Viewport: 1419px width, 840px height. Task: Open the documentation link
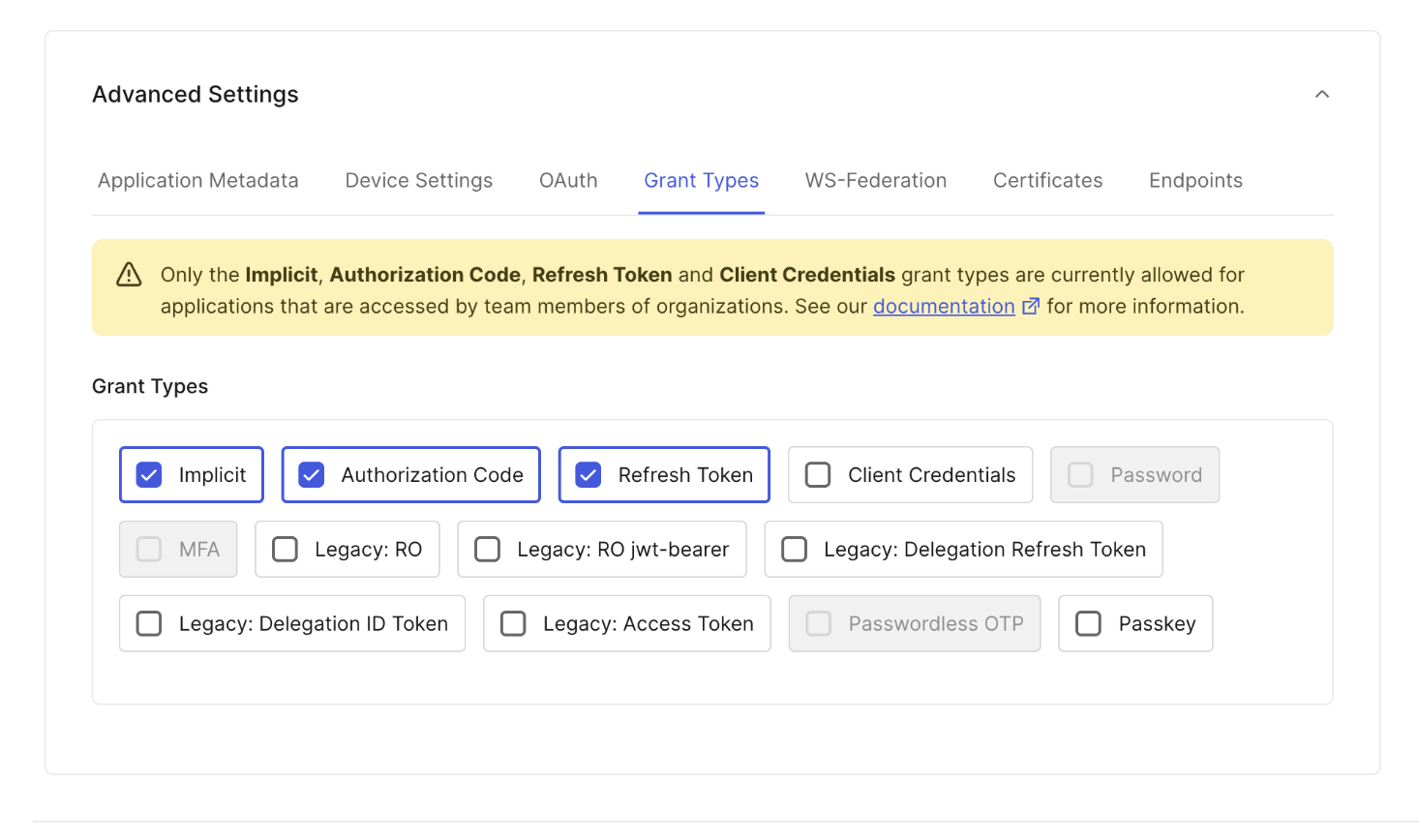click(944, 306)
